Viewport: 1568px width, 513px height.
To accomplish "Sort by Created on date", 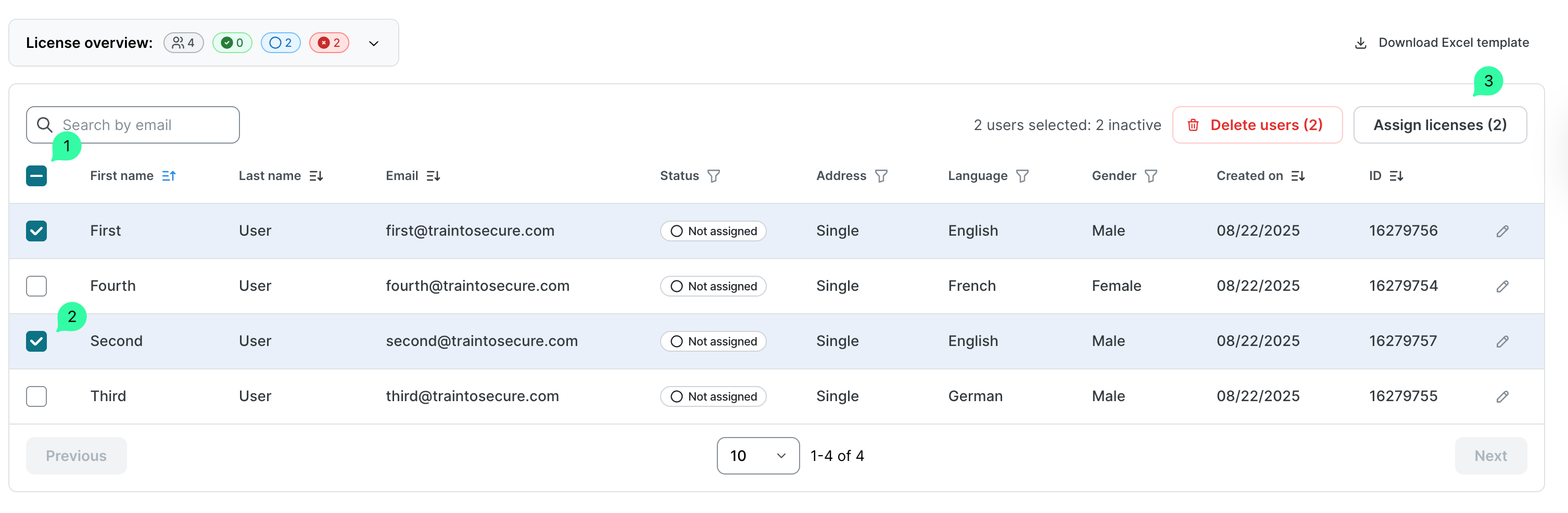I will [1297, 176].
